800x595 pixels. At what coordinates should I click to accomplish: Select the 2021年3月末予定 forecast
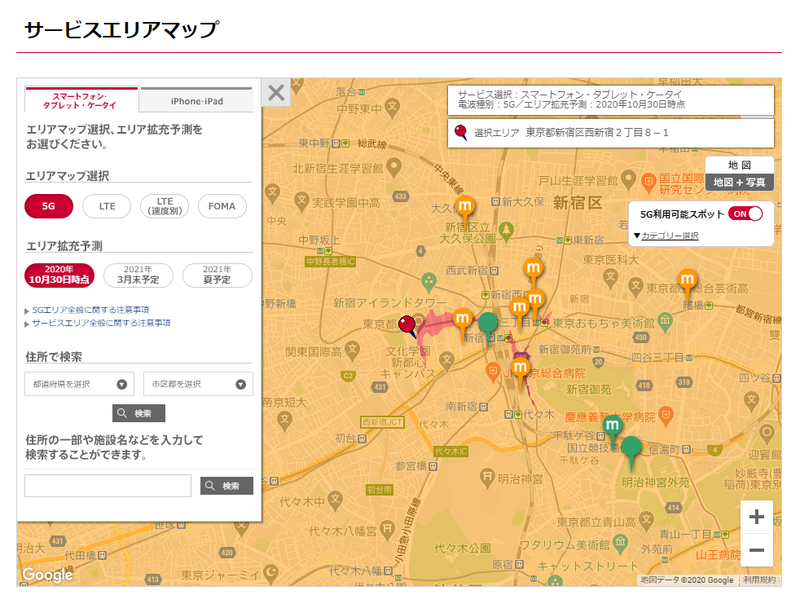click(138, 275)
